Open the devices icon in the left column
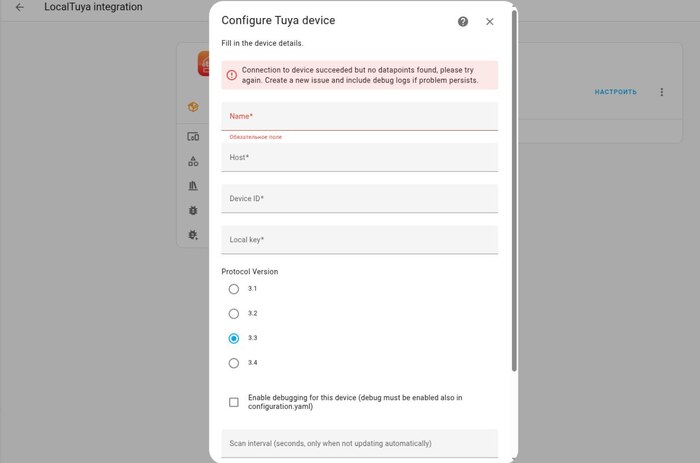This screenshot has width=700, height=463. tap(193, 137)
